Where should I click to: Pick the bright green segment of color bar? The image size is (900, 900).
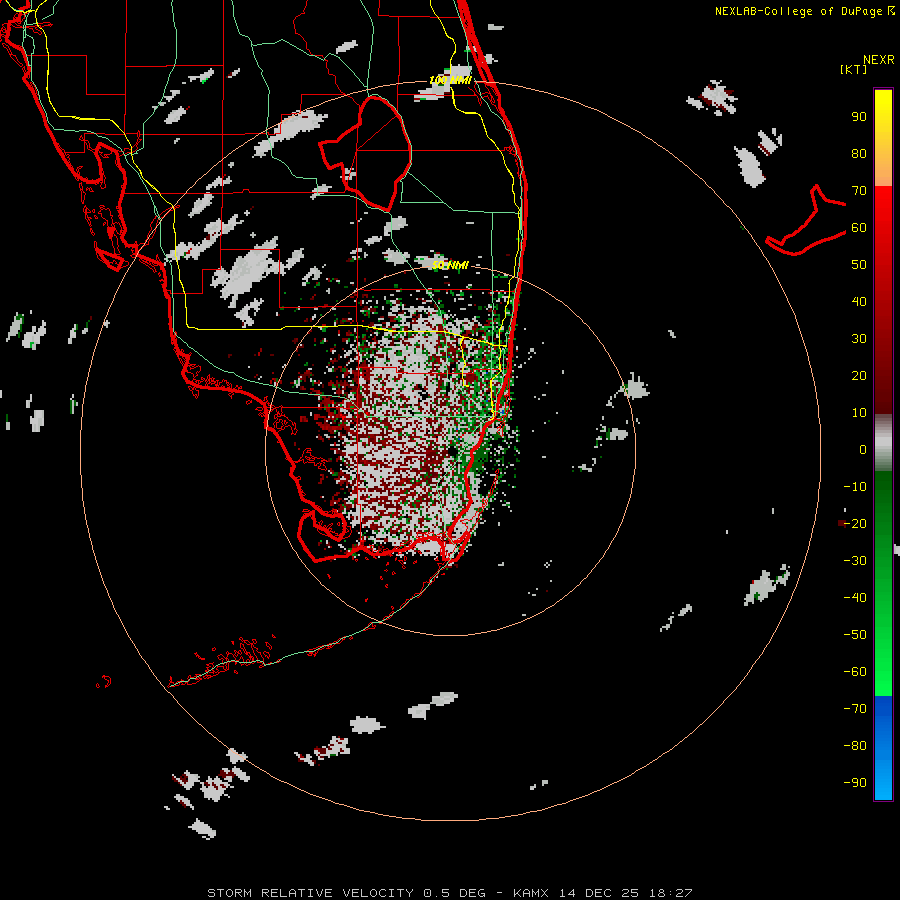tap(883, 649)
